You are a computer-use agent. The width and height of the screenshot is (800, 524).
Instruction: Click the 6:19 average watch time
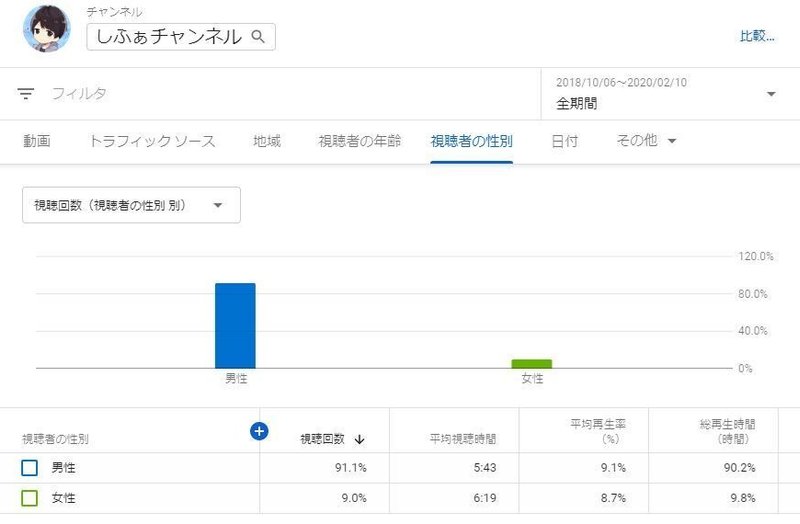[x=485, y=498]
